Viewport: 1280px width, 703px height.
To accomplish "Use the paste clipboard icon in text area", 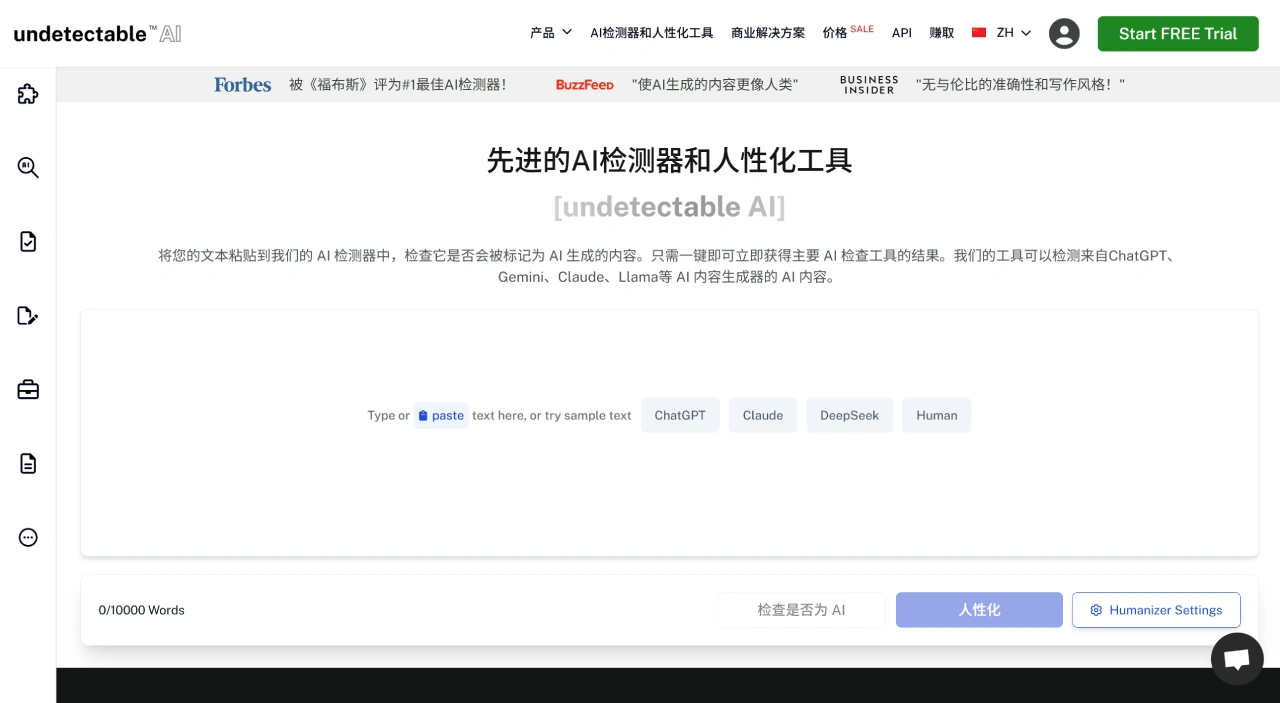I will [440, 415].
